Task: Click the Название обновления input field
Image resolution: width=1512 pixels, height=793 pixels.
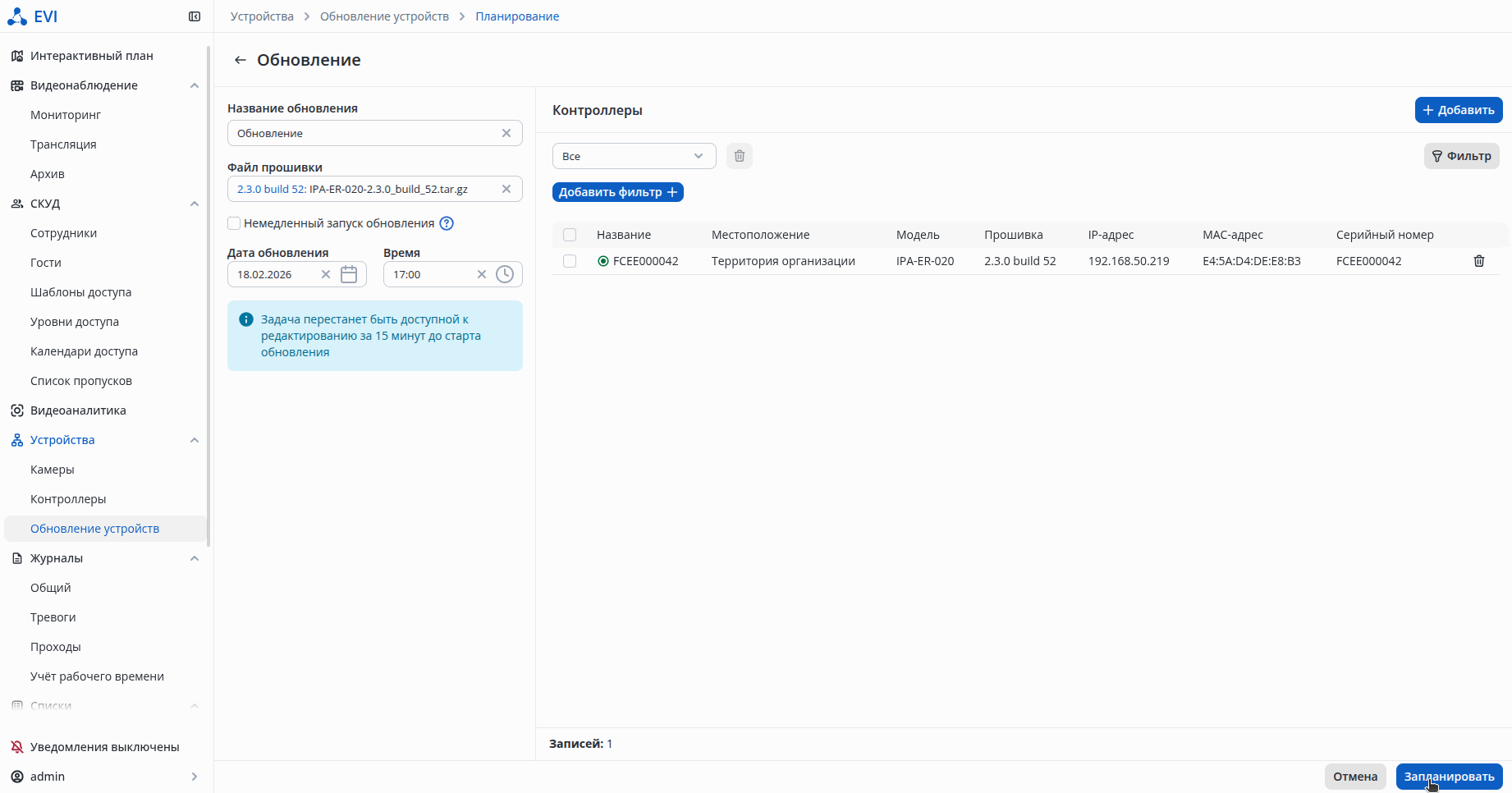Action: pyautogui.click(x=365, y=133)
